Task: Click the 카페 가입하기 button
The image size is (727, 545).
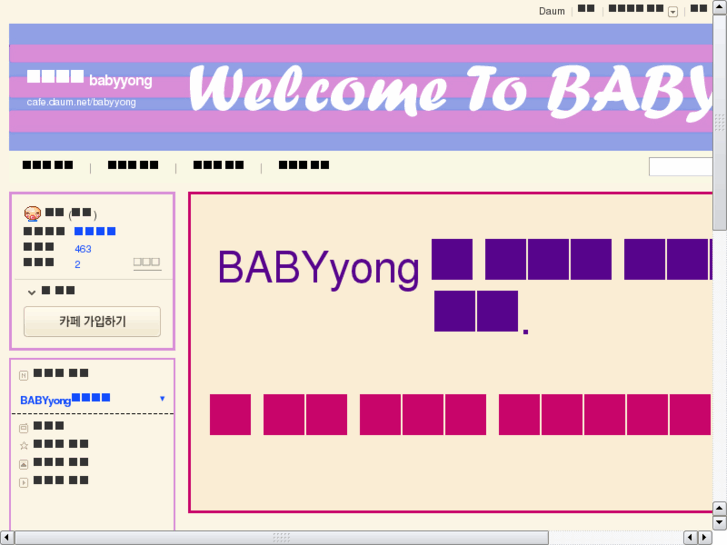Action: 92,321
